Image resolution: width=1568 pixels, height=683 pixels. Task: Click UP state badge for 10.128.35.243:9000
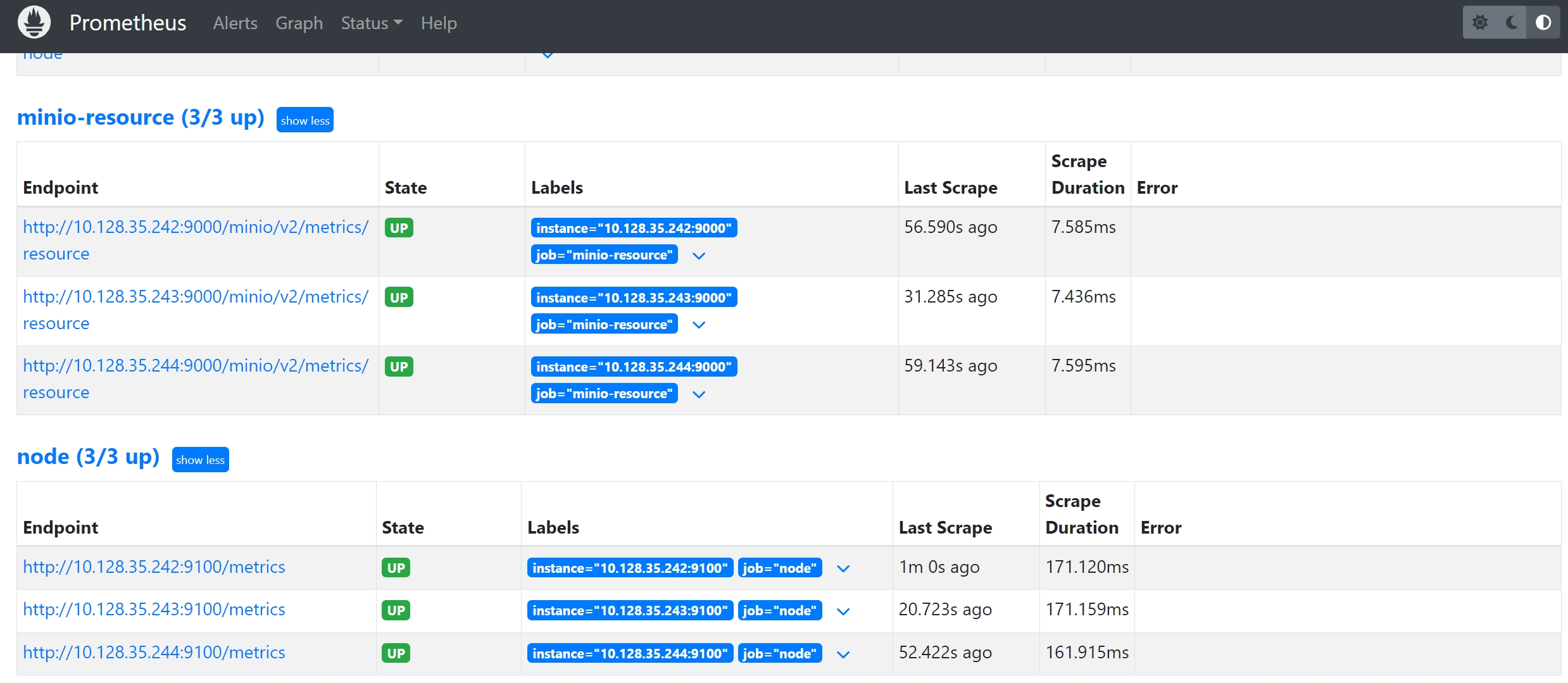pyautogui.click(x=399, y=298)
